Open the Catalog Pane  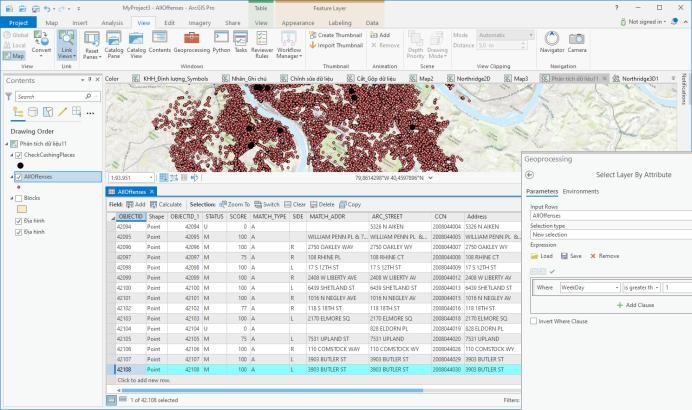[x=113, y=45]
